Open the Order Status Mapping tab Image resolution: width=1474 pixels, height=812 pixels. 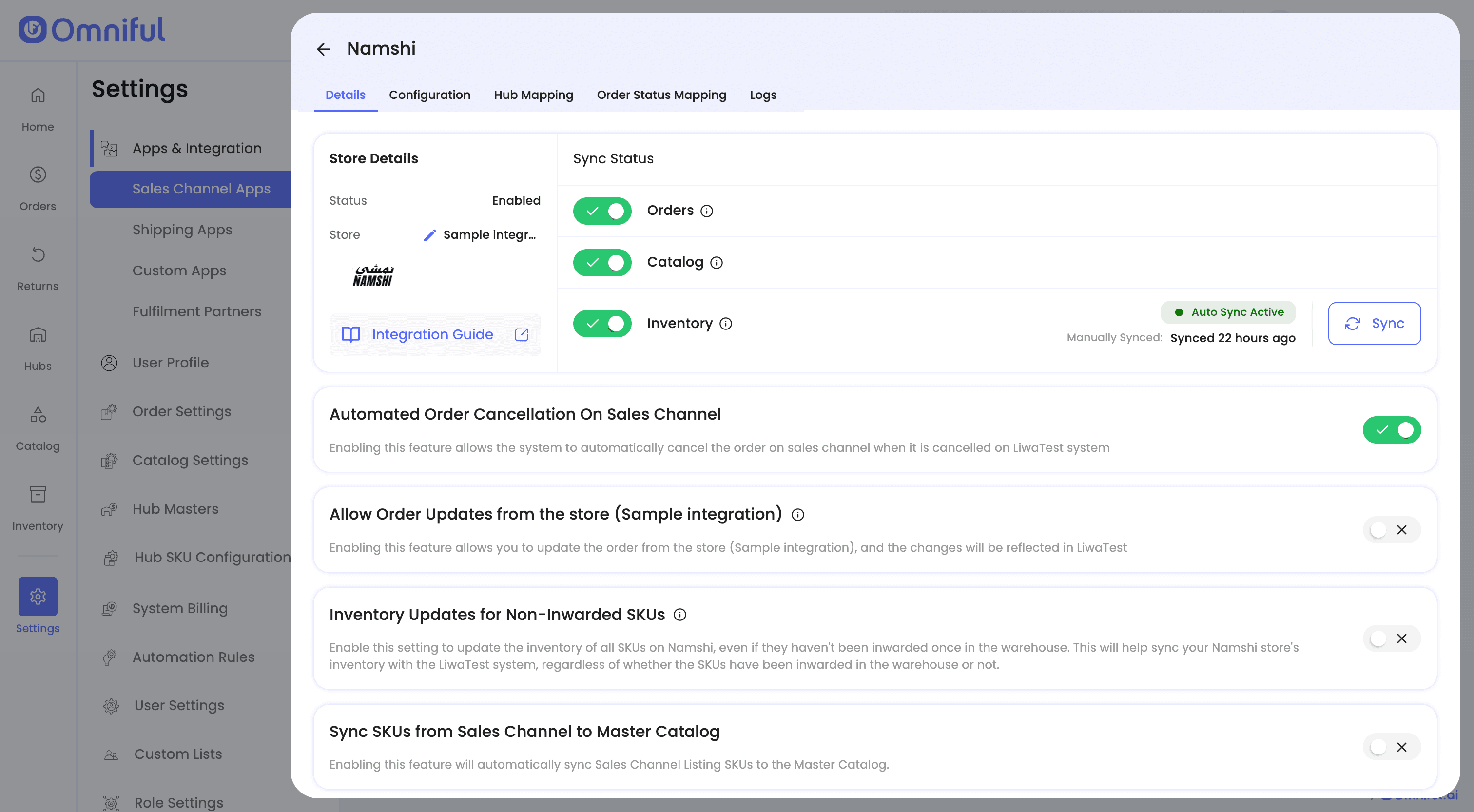pyautogui.click(x=661, y=95)
